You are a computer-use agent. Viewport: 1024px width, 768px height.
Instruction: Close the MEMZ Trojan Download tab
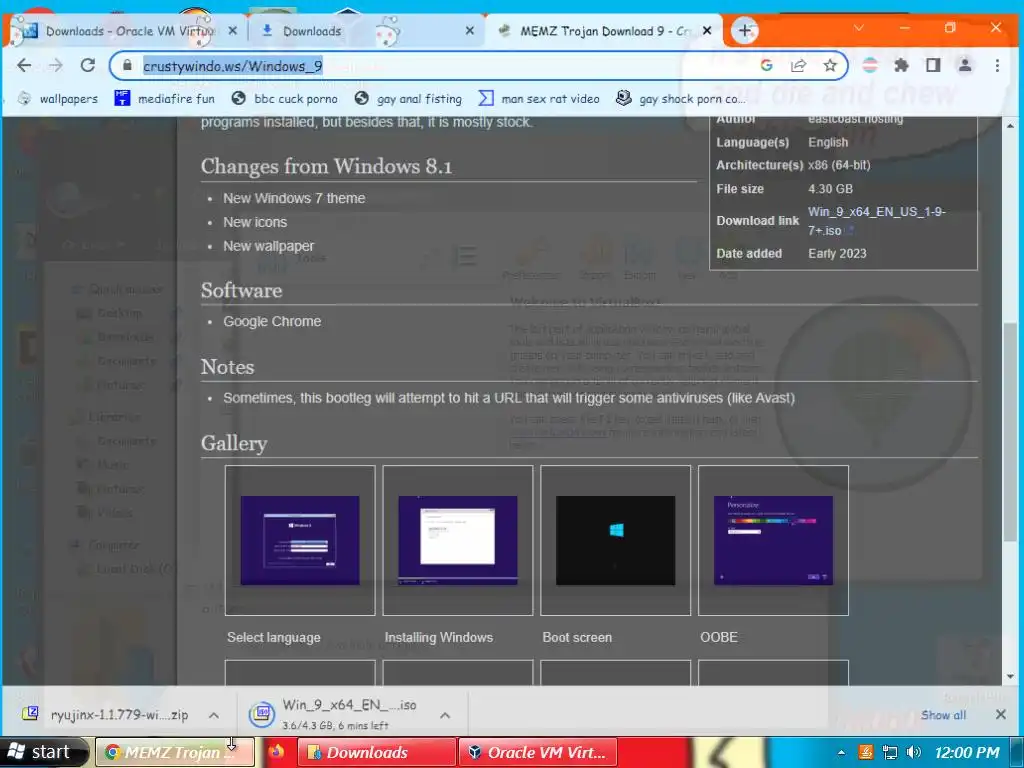(x=706, y=31)
